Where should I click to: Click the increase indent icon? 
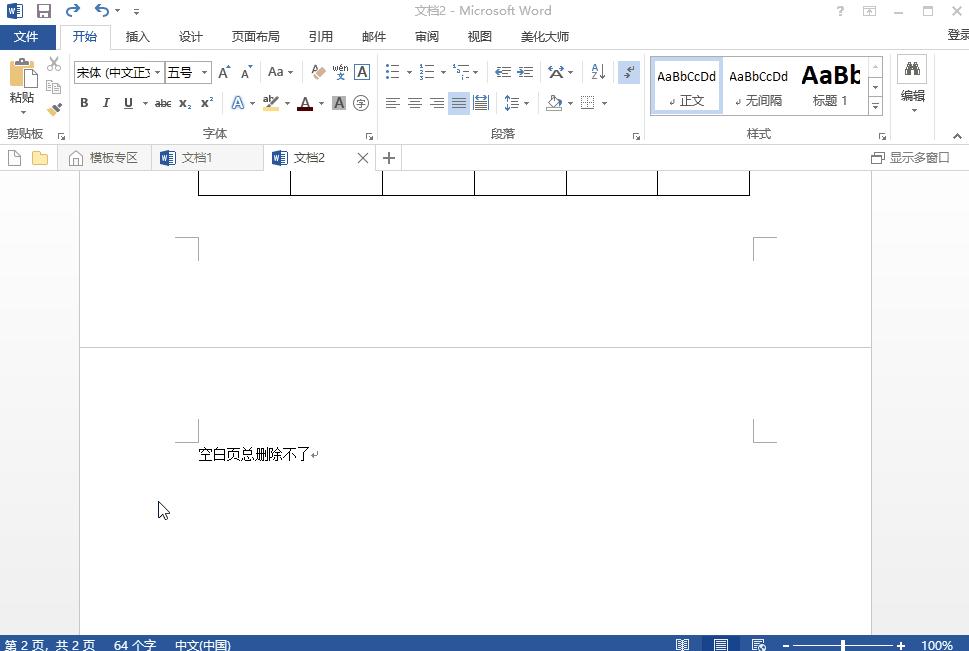click(x=524, y=71)
